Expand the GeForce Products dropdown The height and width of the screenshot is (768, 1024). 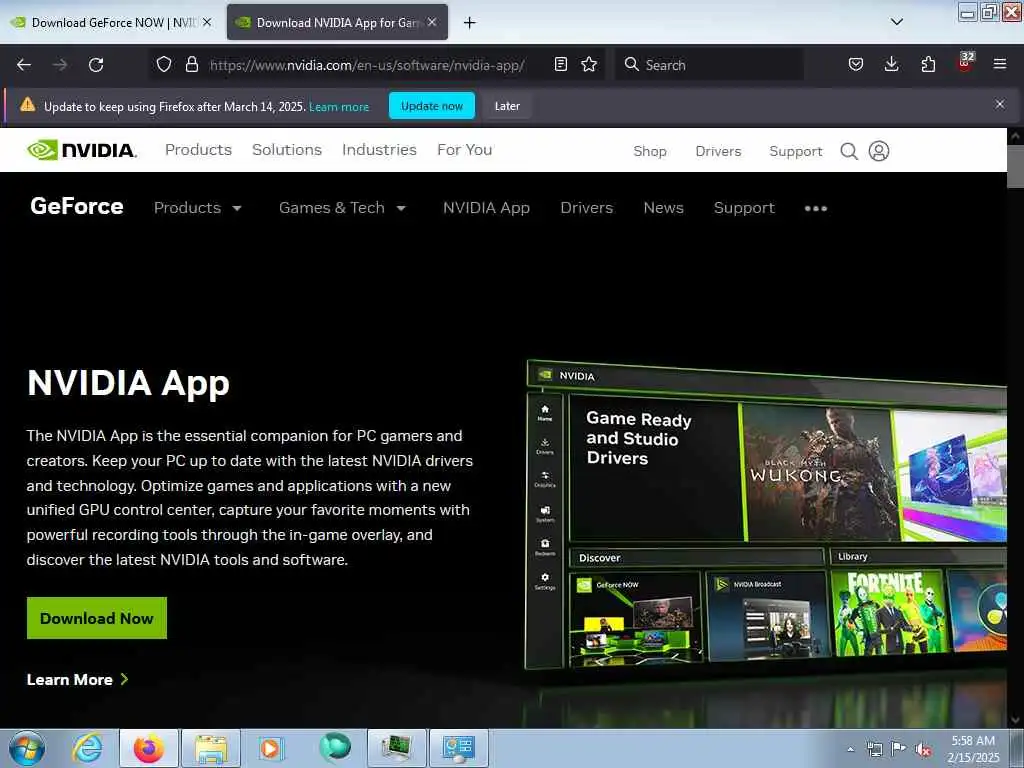pyautogui.click(x=197, y=208)
